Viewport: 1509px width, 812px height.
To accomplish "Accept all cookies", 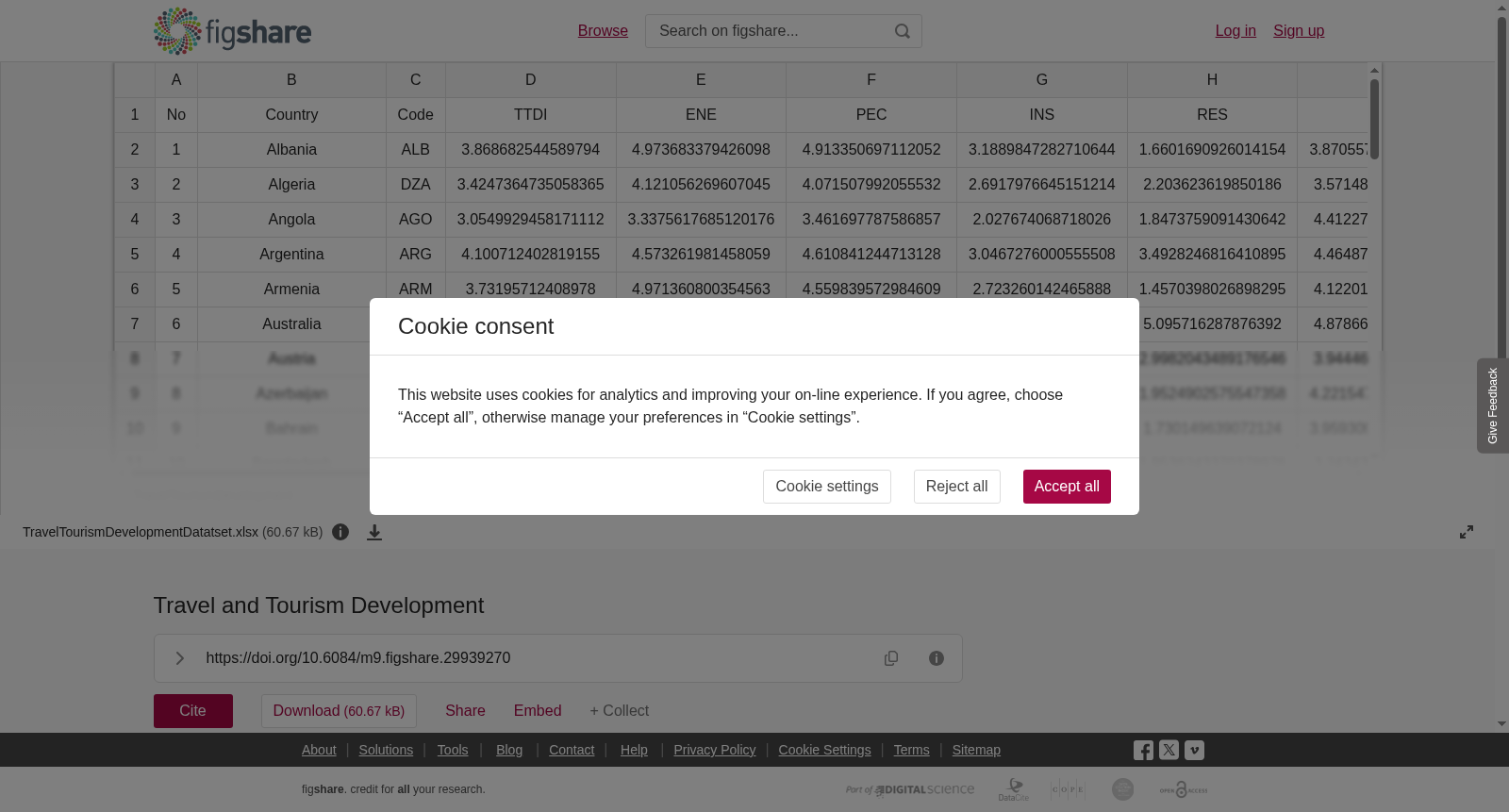I will [1067, 487].
